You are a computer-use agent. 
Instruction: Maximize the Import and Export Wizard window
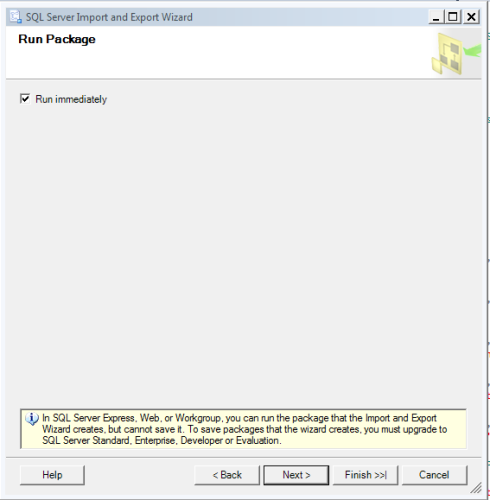coord(453,17)
